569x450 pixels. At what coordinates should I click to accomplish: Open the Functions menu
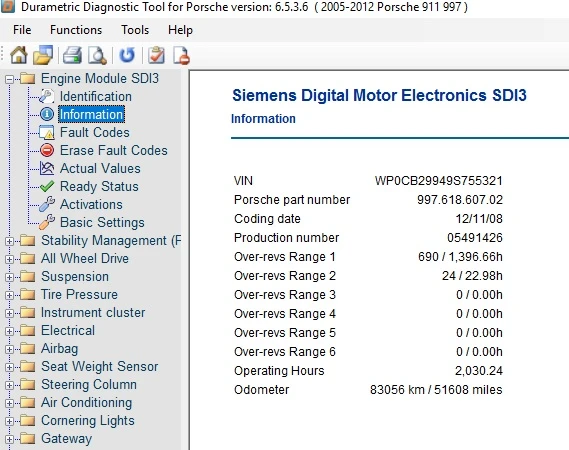pyautogui.click(x=76, y=30)
